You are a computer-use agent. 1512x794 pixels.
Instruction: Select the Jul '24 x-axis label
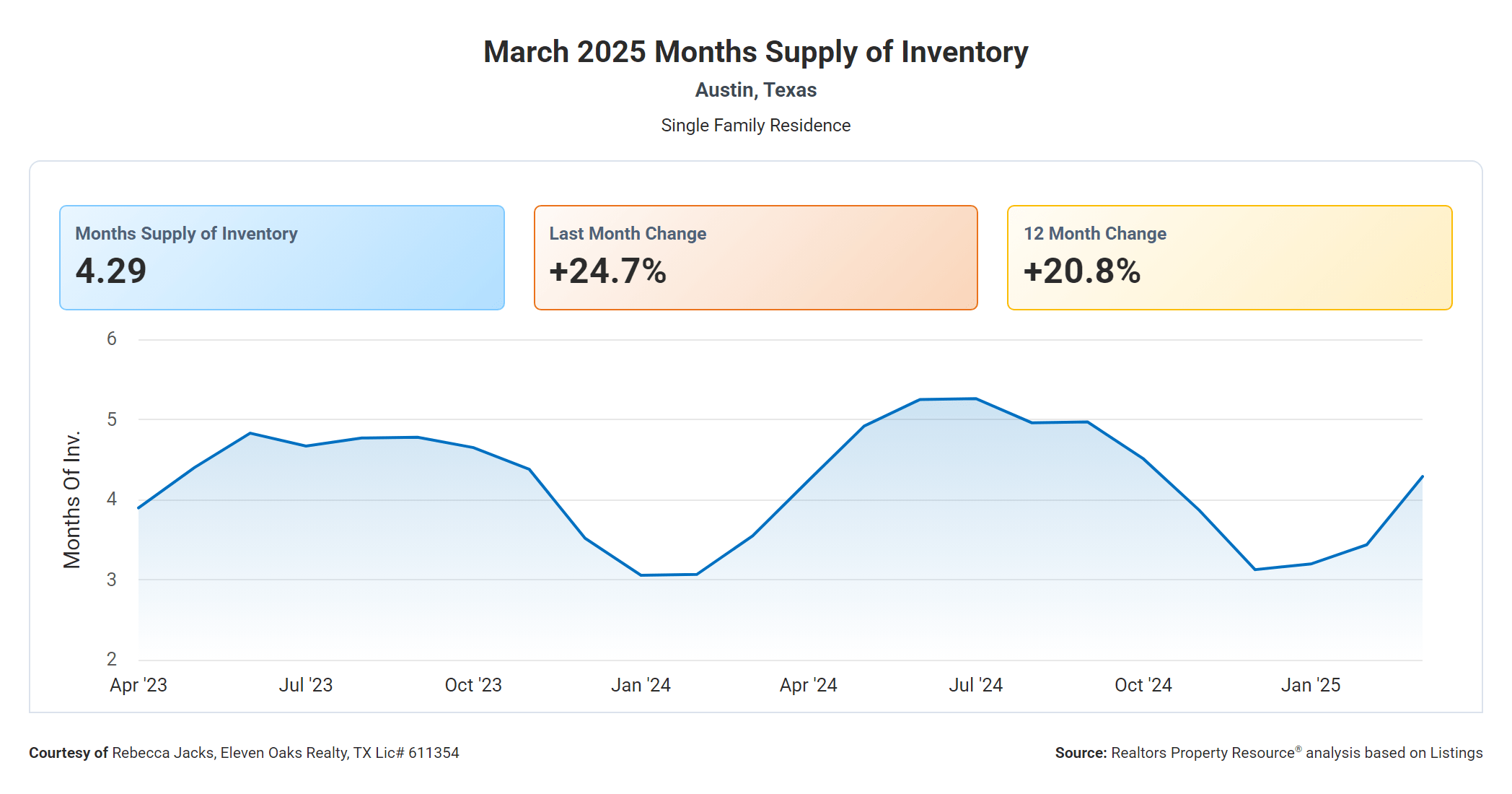click(x=975, y=685)
